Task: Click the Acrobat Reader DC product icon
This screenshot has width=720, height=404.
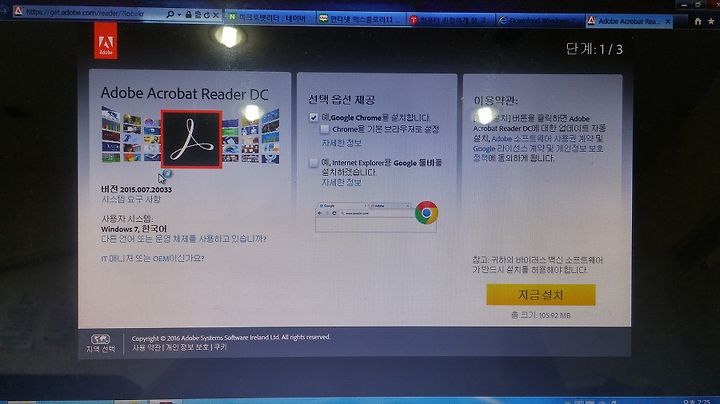Action: pos(191,140)
